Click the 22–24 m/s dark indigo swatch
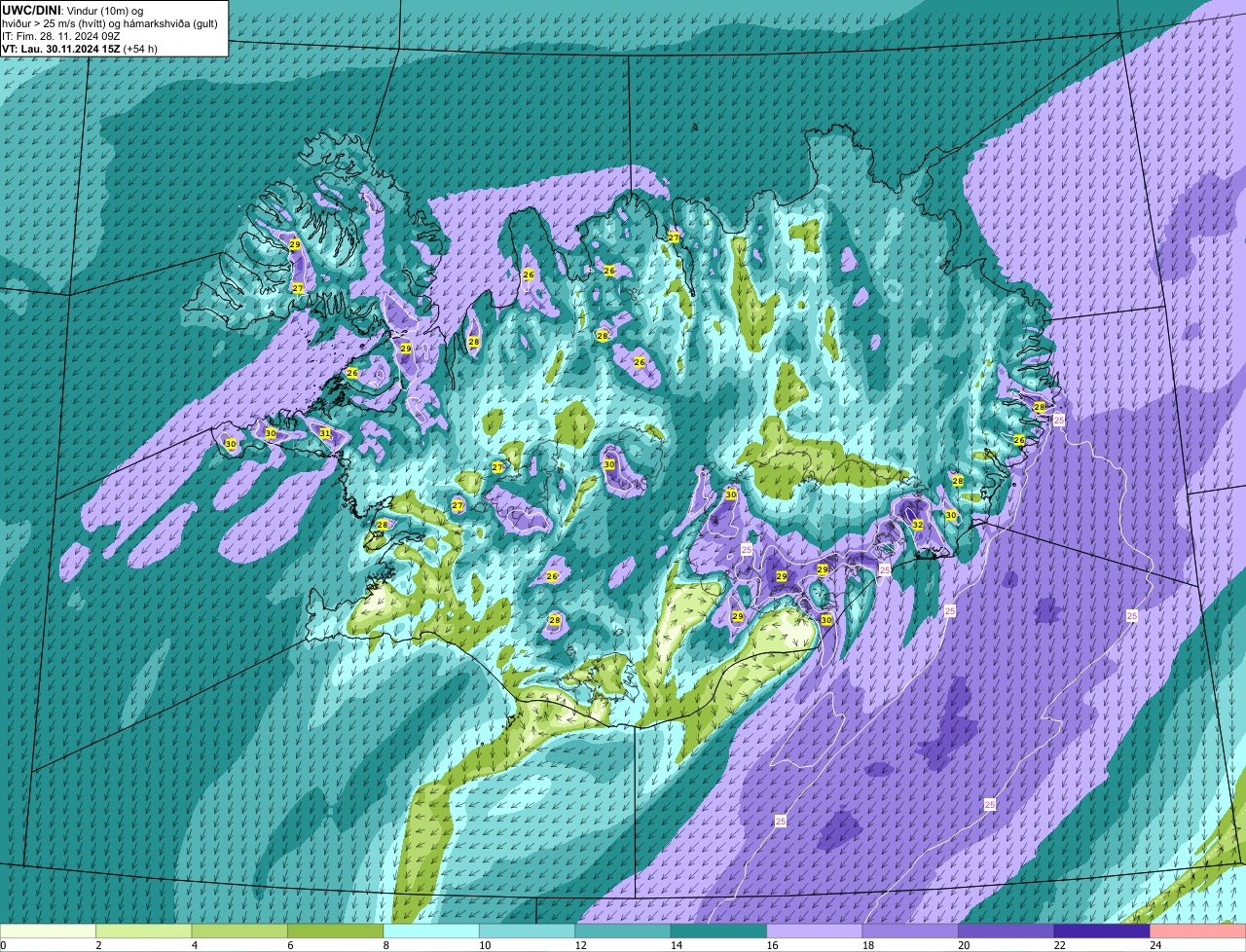 (x=1102, y=931)
